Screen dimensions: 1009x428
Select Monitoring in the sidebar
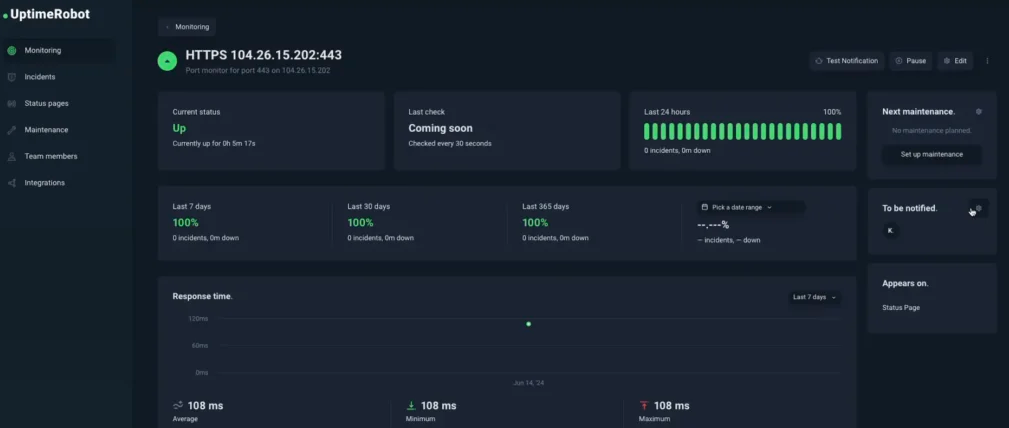click(x=43, y=50)
